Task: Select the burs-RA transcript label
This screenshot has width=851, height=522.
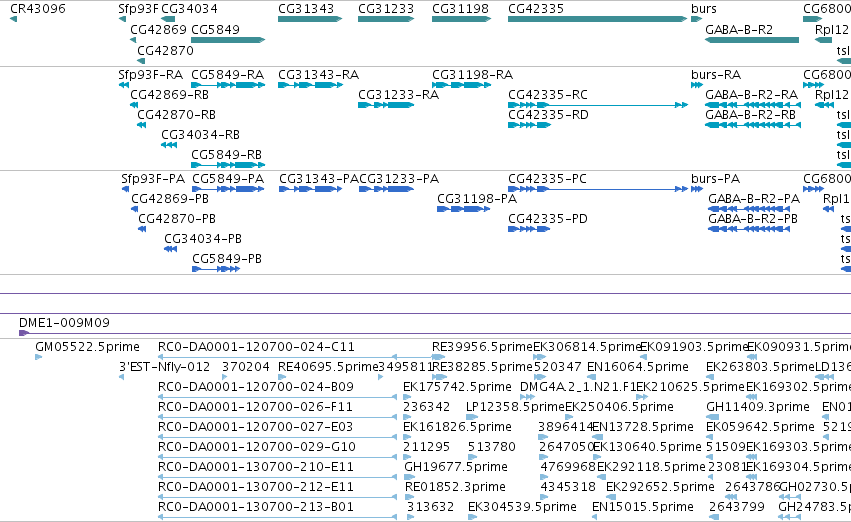Action: 716,74
